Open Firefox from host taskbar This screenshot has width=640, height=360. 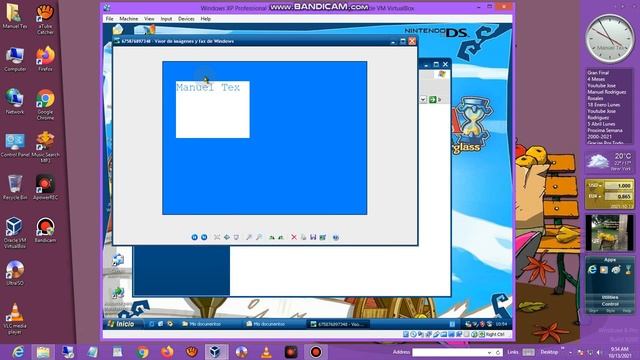pyautogui.click(x=167, y=352)
